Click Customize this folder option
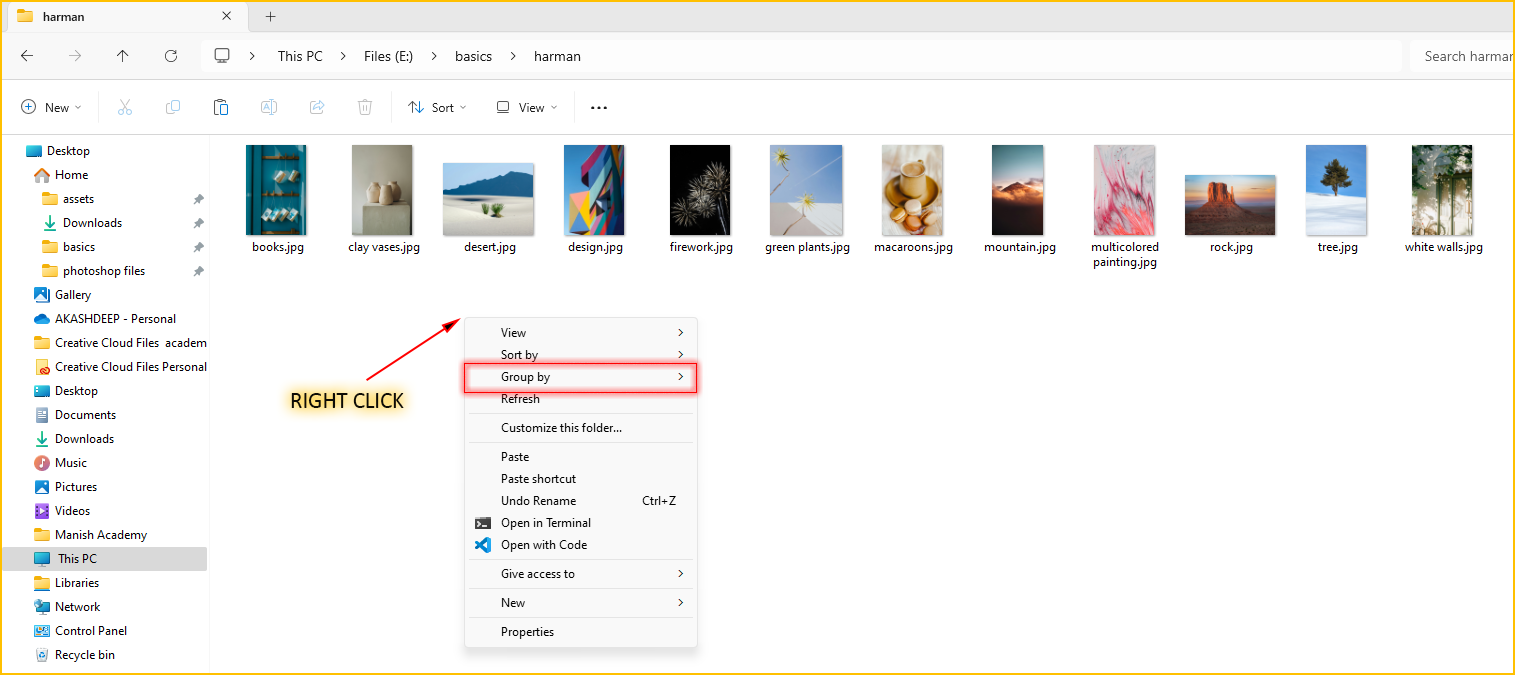 tap(561, 428)
